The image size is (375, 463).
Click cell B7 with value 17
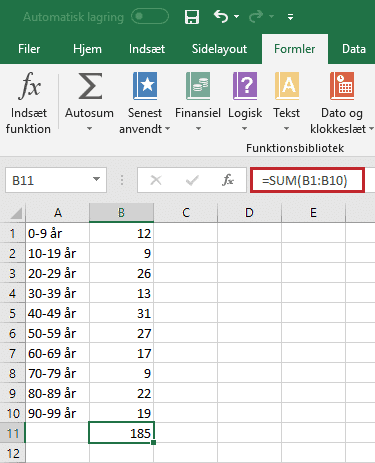pyautogui.click(x=121, y=353)
